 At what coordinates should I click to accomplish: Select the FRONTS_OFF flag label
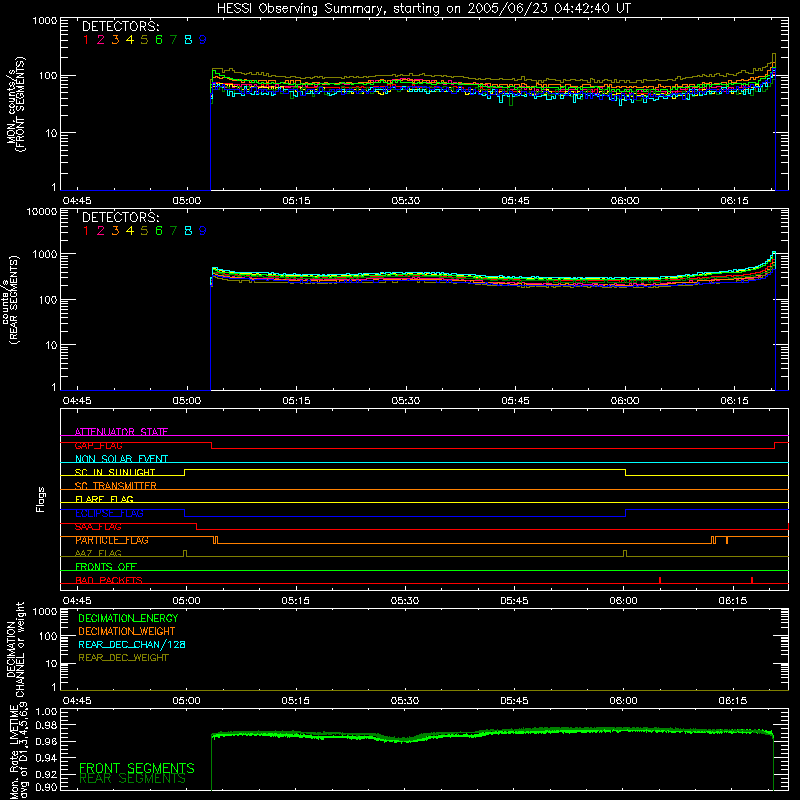click(106, 566)
